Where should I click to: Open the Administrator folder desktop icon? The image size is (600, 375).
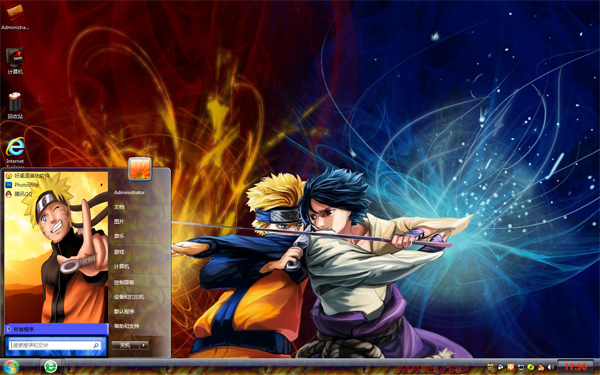point(15,16)
